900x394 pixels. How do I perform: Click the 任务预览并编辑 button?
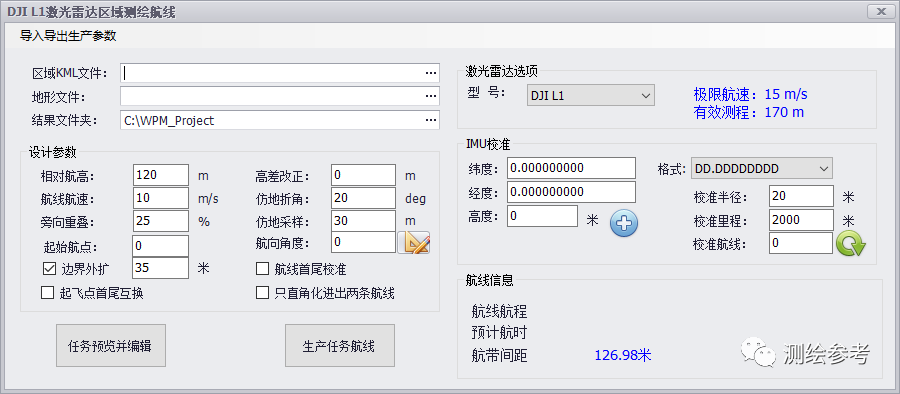(x=111, y=346)
